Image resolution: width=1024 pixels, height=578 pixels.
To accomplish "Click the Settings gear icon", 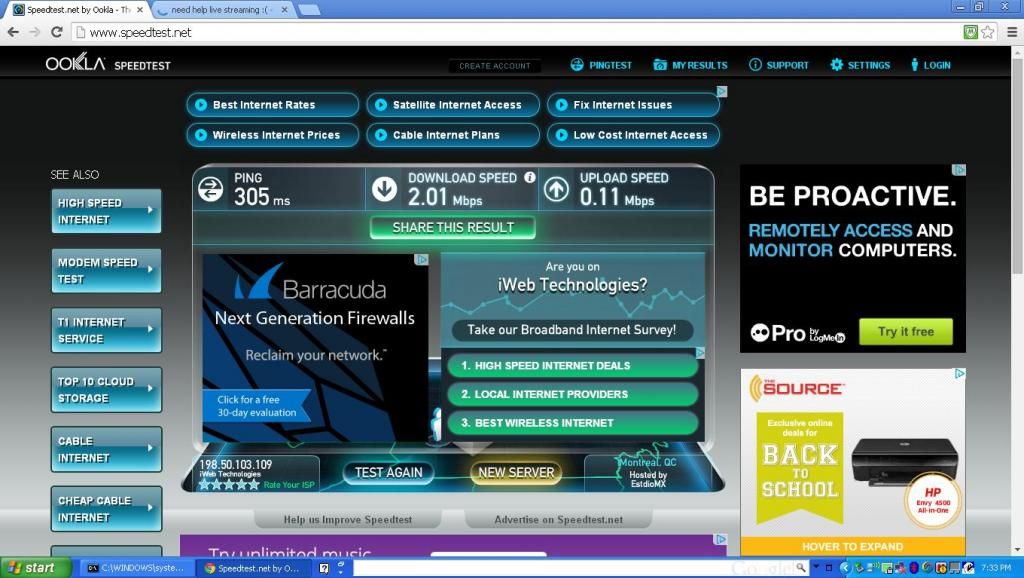I will point(837,65).
